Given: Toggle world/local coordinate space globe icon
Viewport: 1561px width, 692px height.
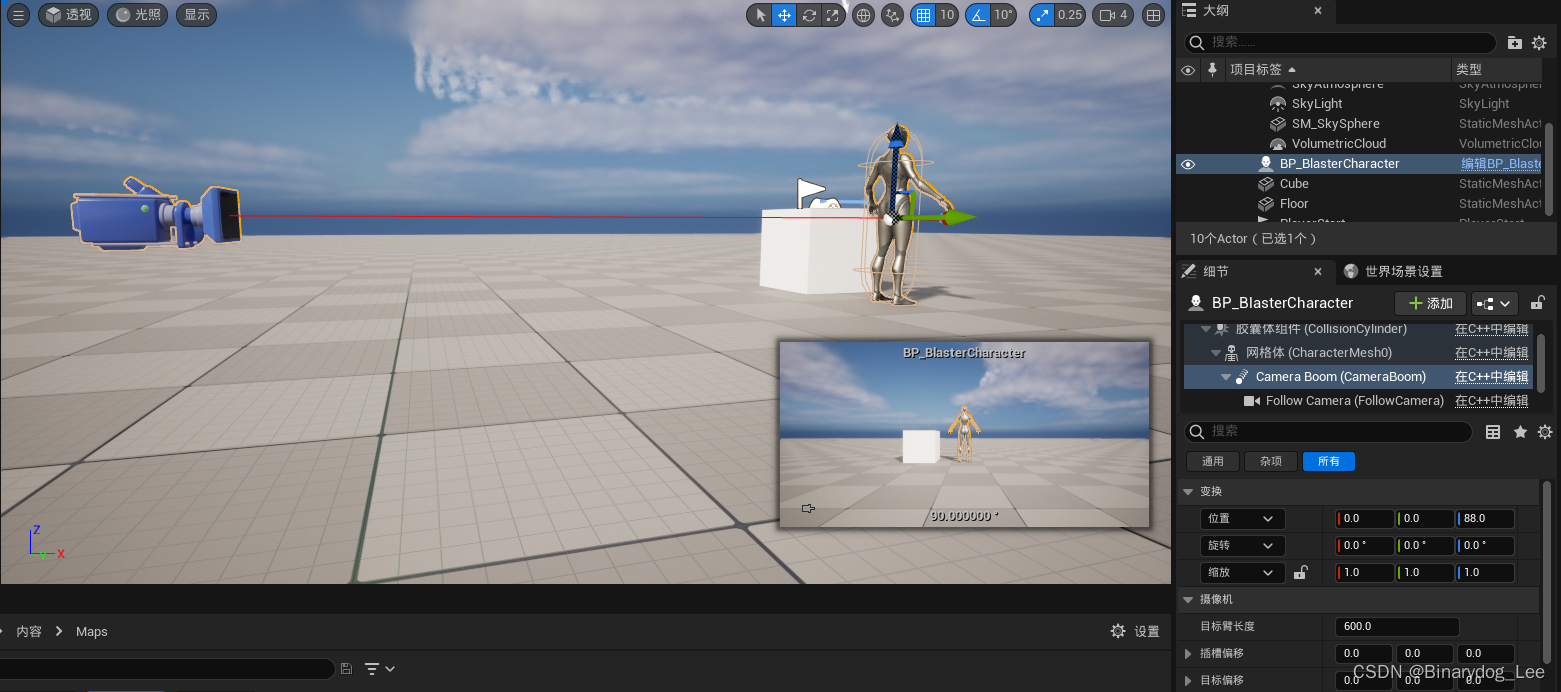Looking at the screenshot, I should click(x=863, y=15).
